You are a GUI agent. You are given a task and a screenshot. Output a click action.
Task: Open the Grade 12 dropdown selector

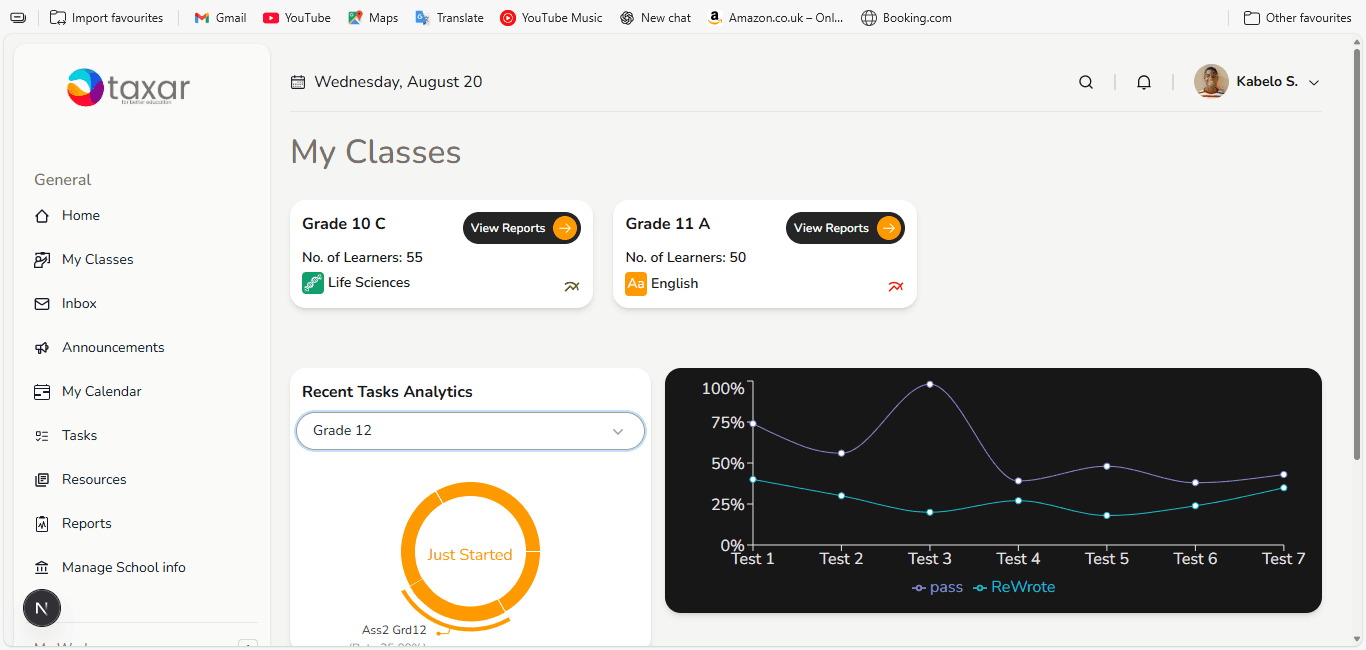(470, 431)
